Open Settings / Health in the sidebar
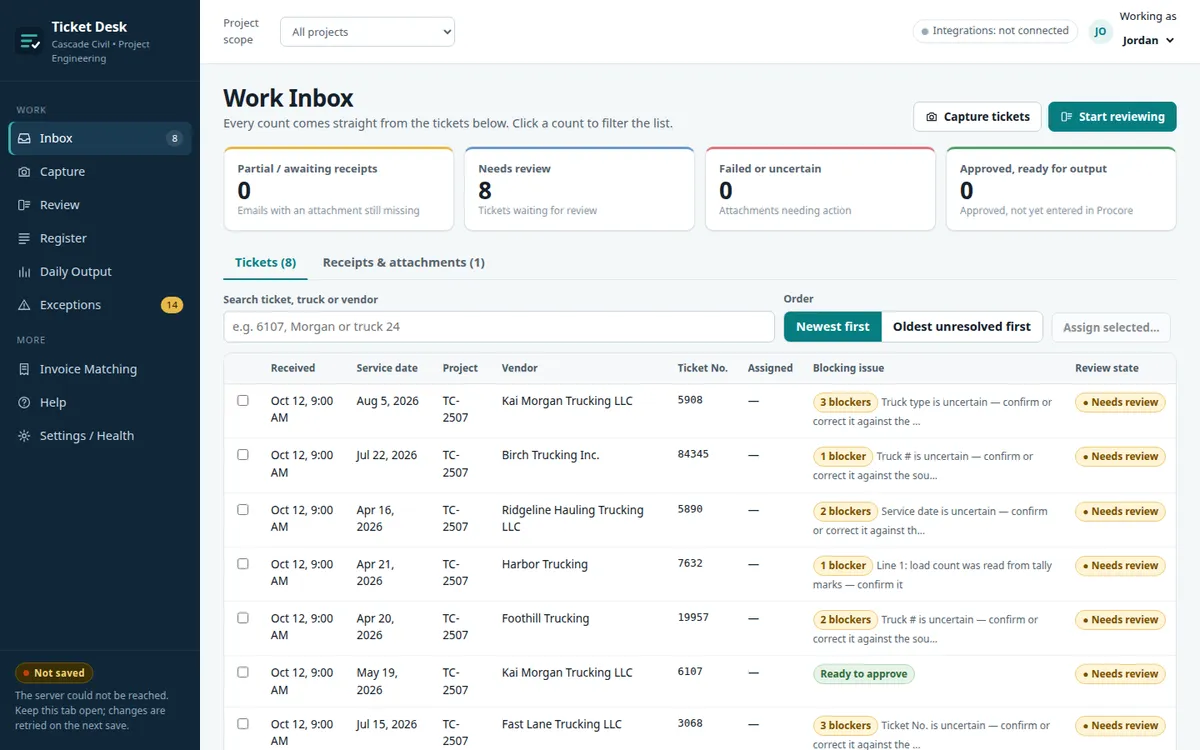Viewport: 1200px width, 750px height. pyautogui.click(x=100, y=436)
